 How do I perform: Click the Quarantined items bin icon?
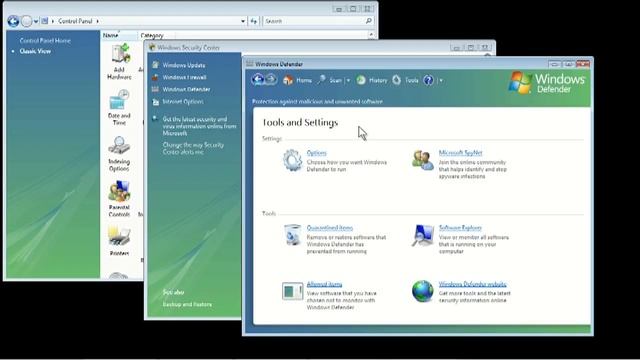click(x=292, y=235)
